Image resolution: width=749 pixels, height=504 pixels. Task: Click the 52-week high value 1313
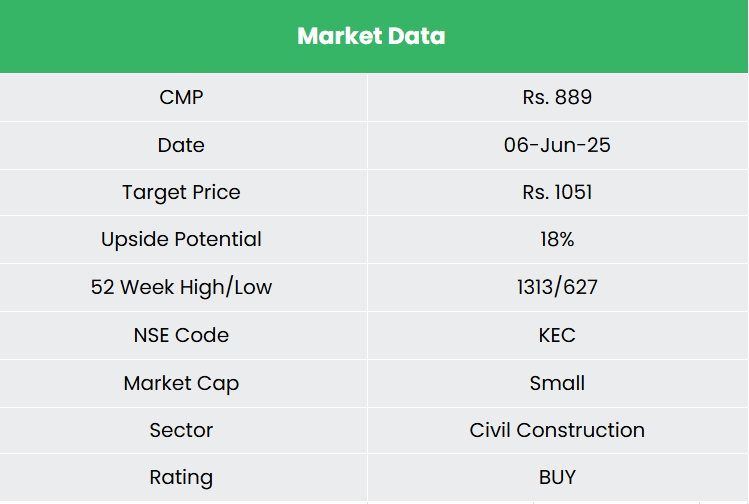click(x=534, y=288)
